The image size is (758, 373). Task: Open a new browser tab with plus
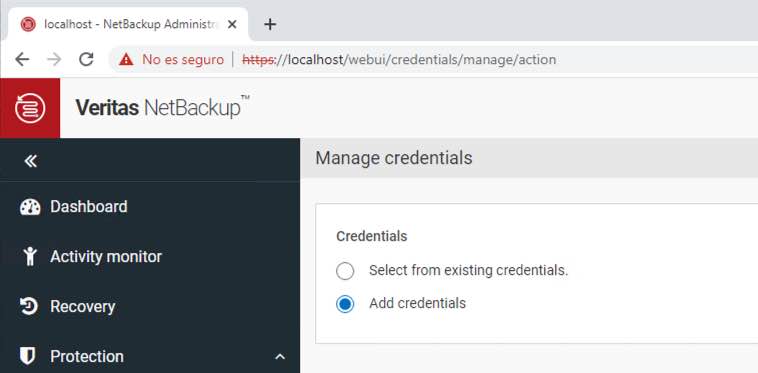270,24
